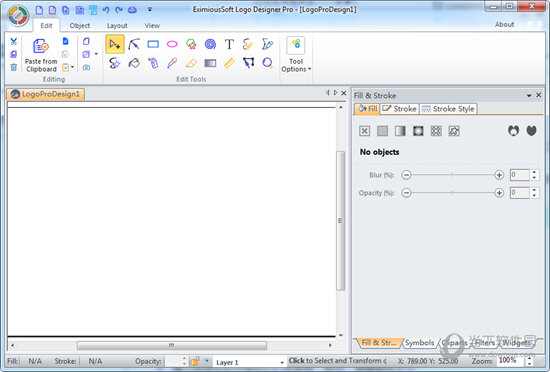550x372 pixels.
Task: Select the Rectangle tool
Action: pos(153,44)
